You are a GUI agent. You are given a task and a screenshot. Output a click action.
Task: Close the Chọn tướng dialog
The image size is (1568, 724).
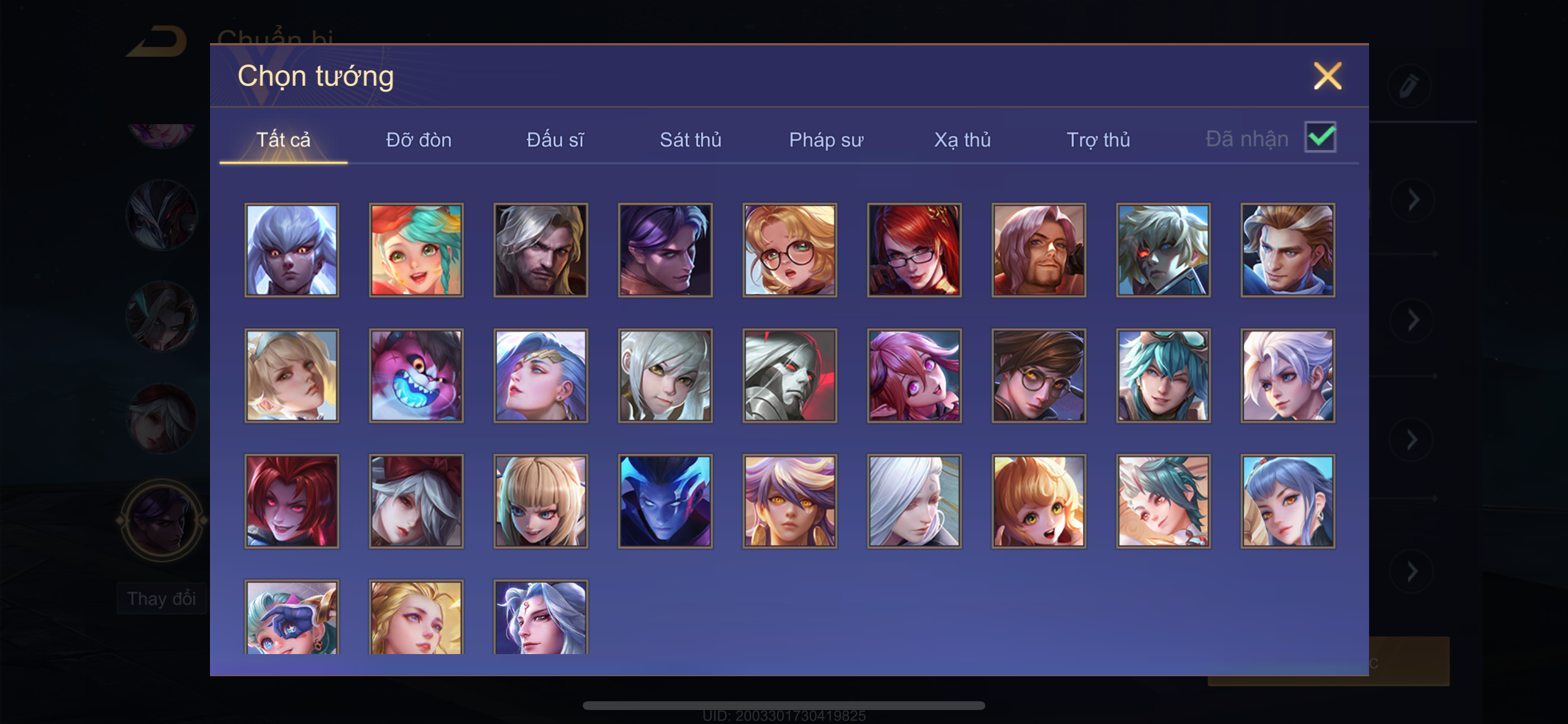[1328, 76]
